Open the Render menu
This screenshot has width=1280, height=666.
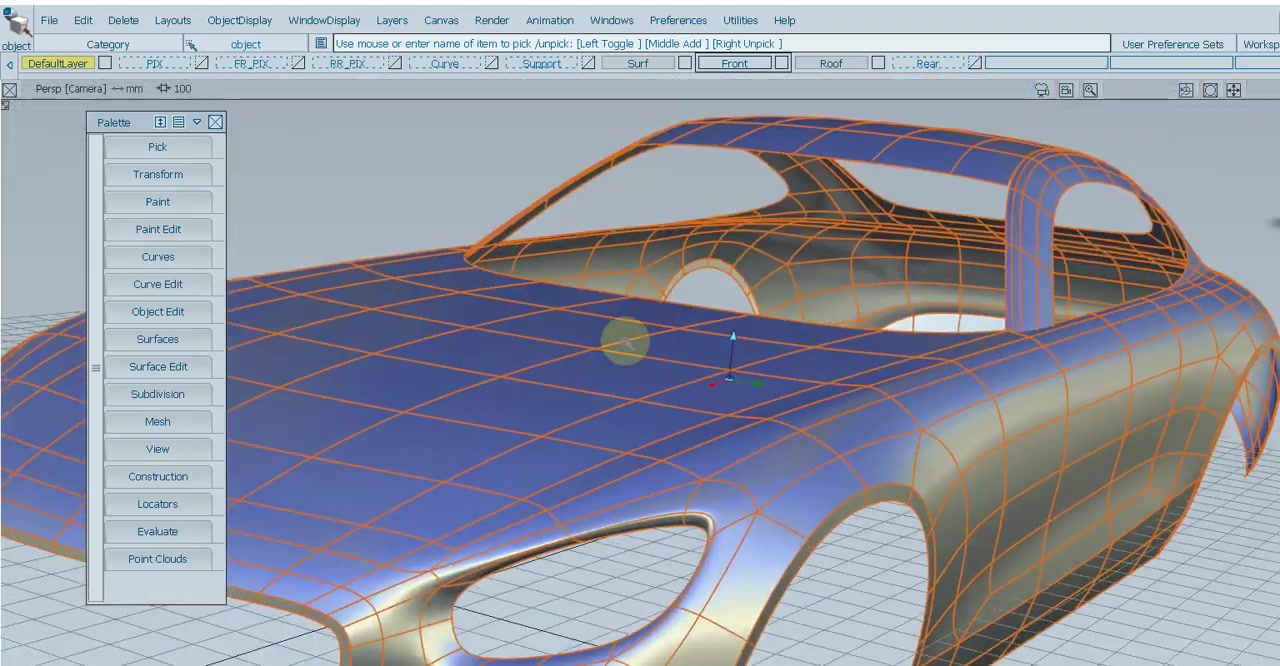point(491,20)
